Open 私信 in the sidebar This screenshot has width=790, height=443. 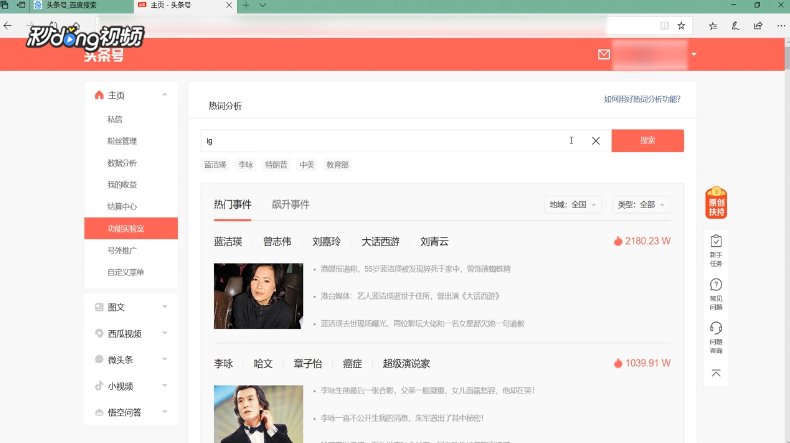115,119
